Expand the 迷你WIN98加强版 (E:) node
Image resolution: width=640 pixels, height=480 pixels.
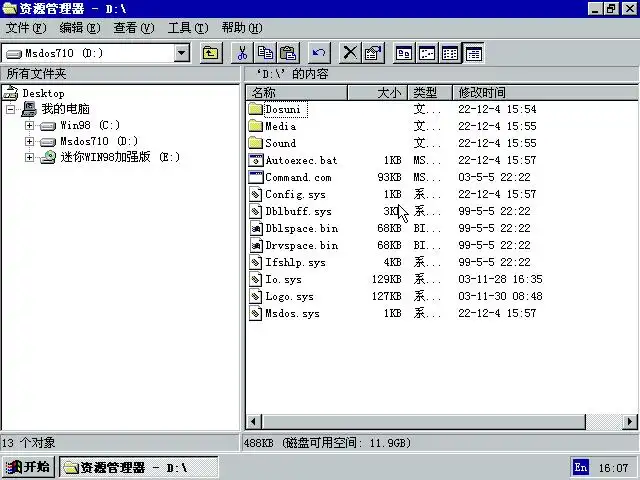click(29, 157)
